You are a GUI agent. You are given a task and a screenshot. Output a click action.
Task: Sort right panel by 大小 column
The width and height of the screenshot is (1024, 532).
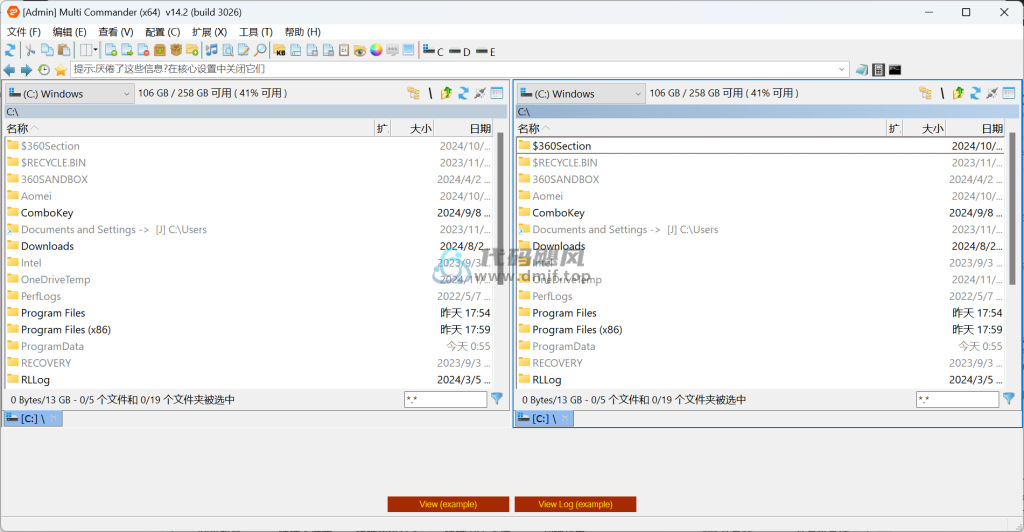924,129
